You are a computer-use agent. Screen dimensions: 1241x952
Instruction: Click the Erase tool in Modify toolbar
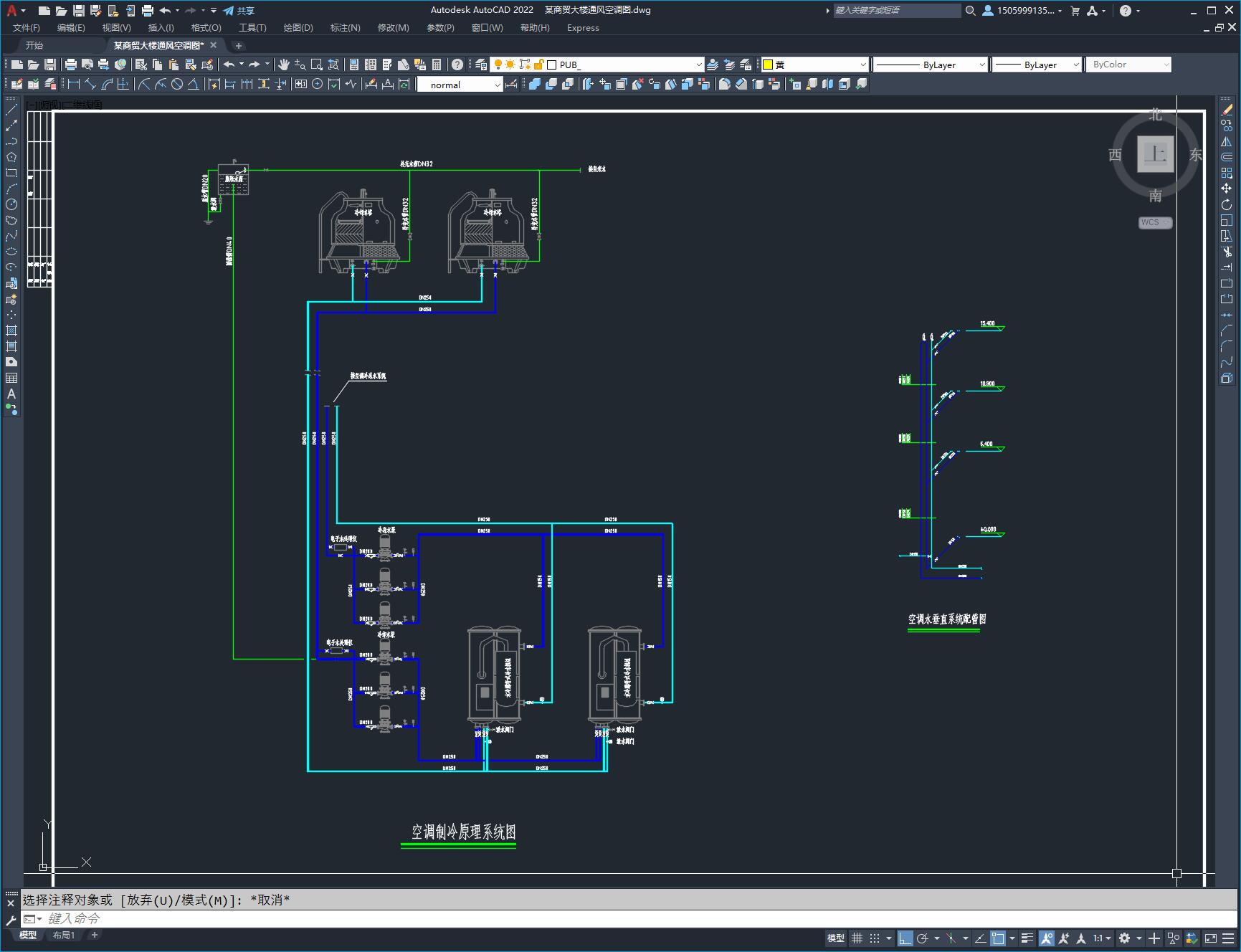(1227, 110)
